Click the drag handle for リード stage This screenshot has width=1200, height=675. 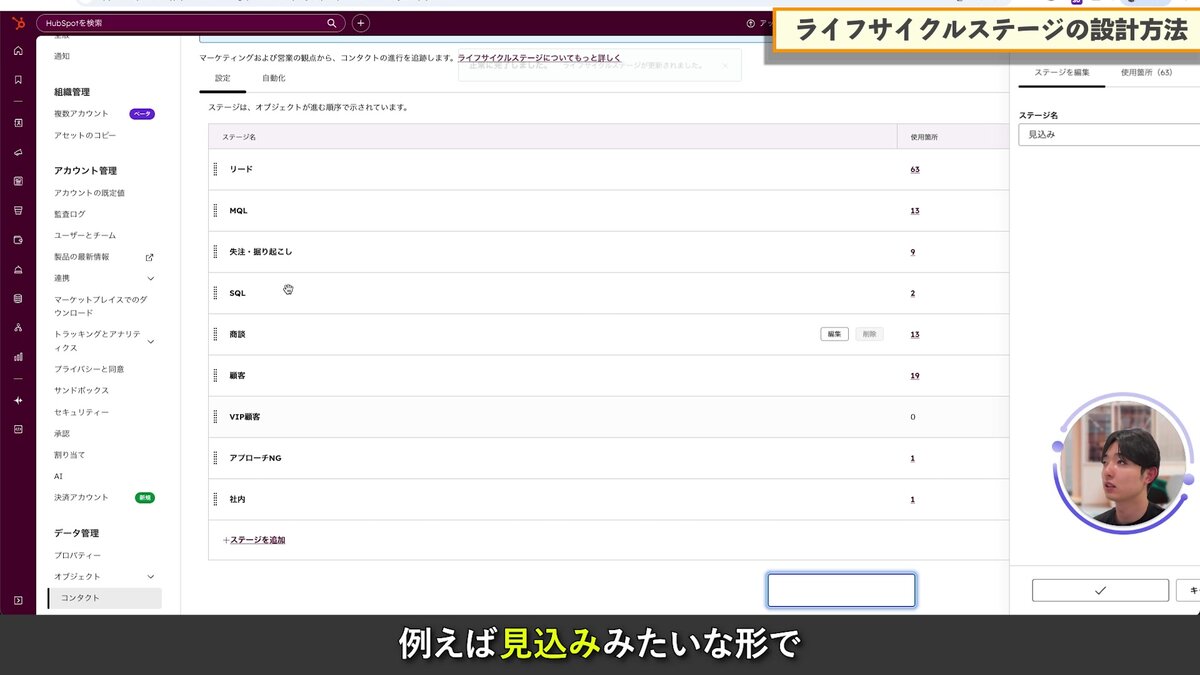pyautogui.click(x=215, y=169)
